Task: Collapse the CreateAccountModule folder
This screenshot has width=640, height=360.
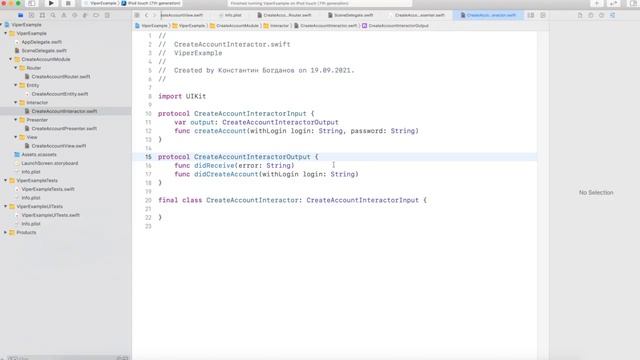Action: coord(11,59)
